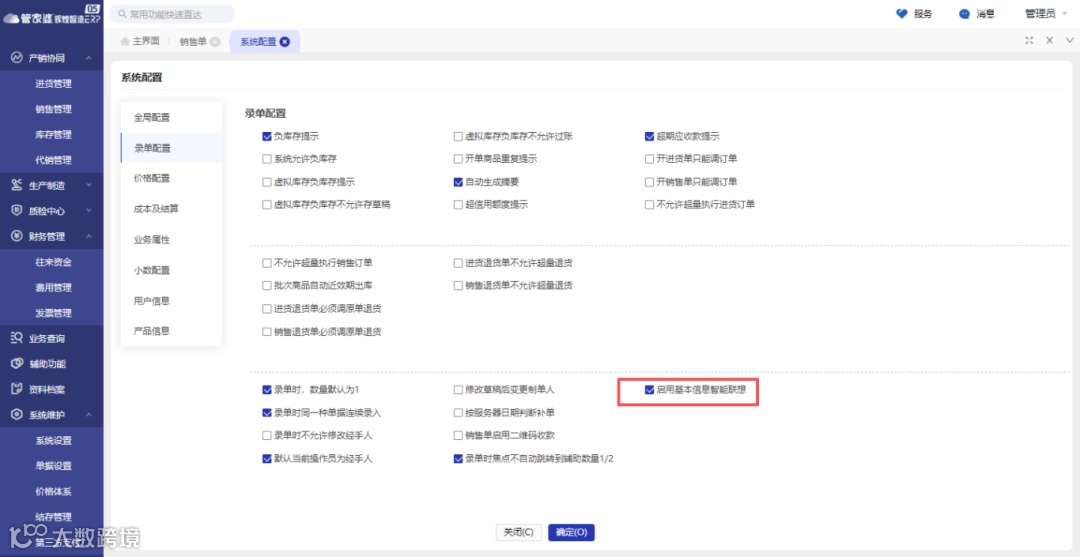
Task: Click the 产销协同 sidebar icon
Action: [x=18, y=58]
